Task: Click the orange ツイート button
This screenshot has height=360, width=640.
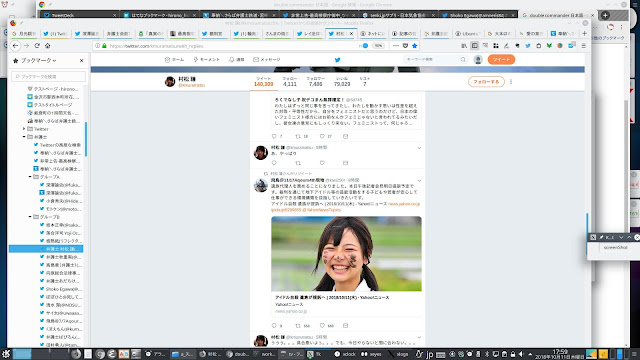Action: pos(501,60)
